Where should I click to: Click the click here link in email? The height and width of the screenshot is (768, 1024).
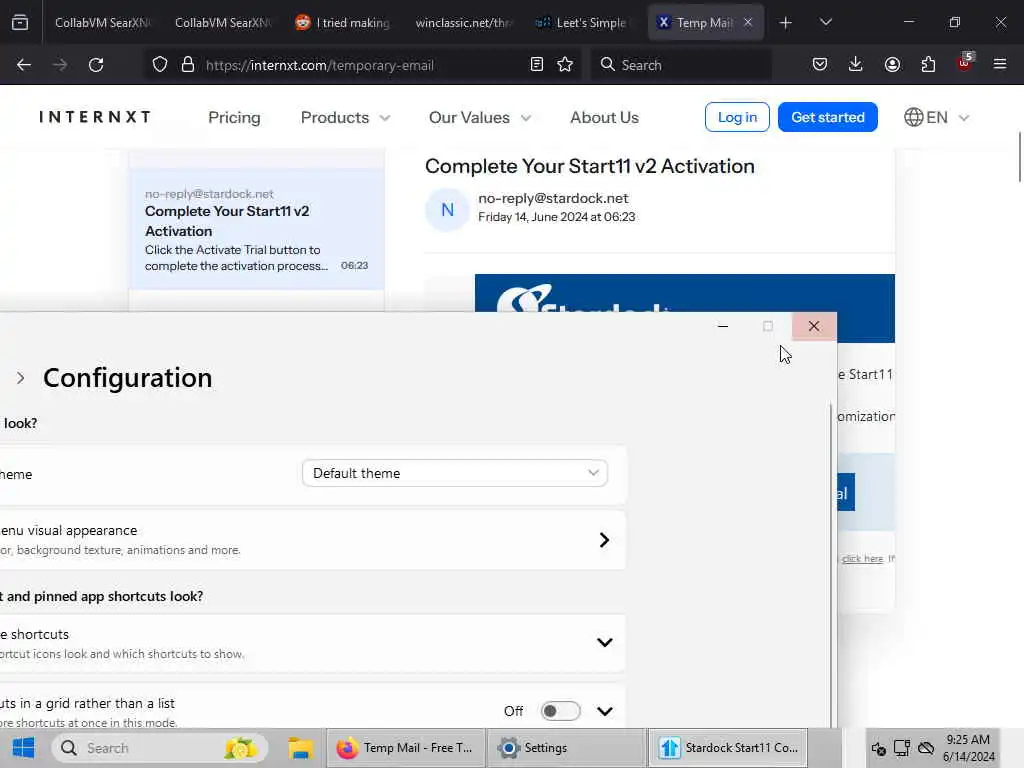[862, 558]
